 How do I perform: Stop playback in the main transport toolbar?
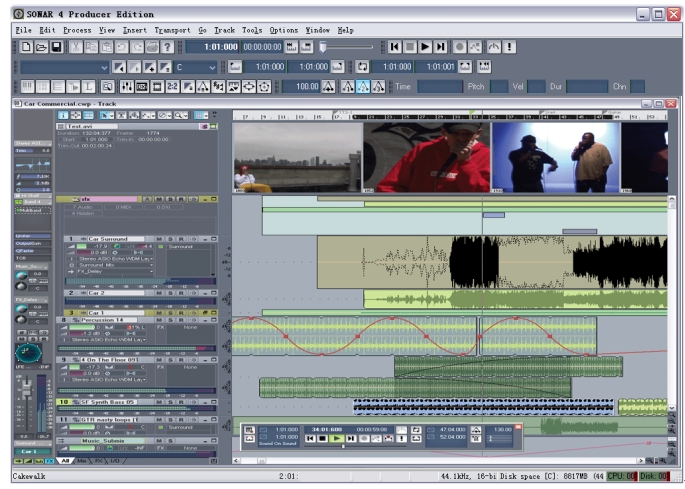coord(410,47)
